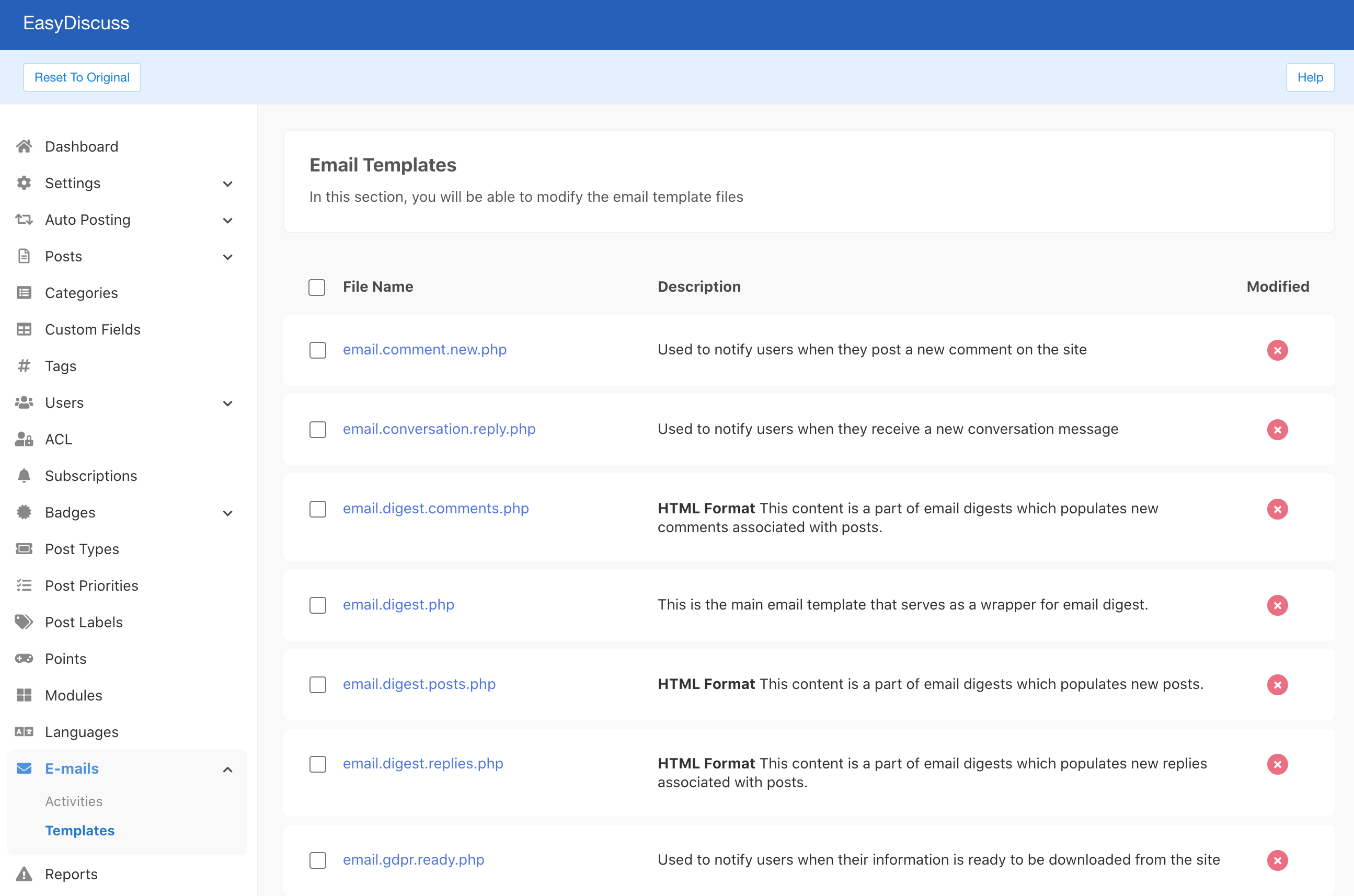Screen dimensions: 1354x896
Task: Enable the checkbox beside email.gdpr.ready.php
Action: coord(317,860)
